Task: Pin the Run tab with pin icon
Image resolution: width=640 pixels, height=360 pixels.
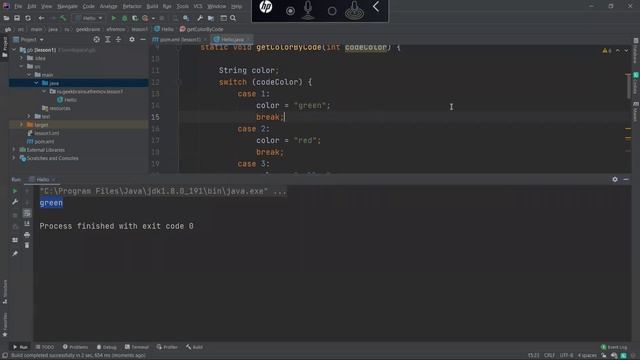Action: (x=15, y=253)
